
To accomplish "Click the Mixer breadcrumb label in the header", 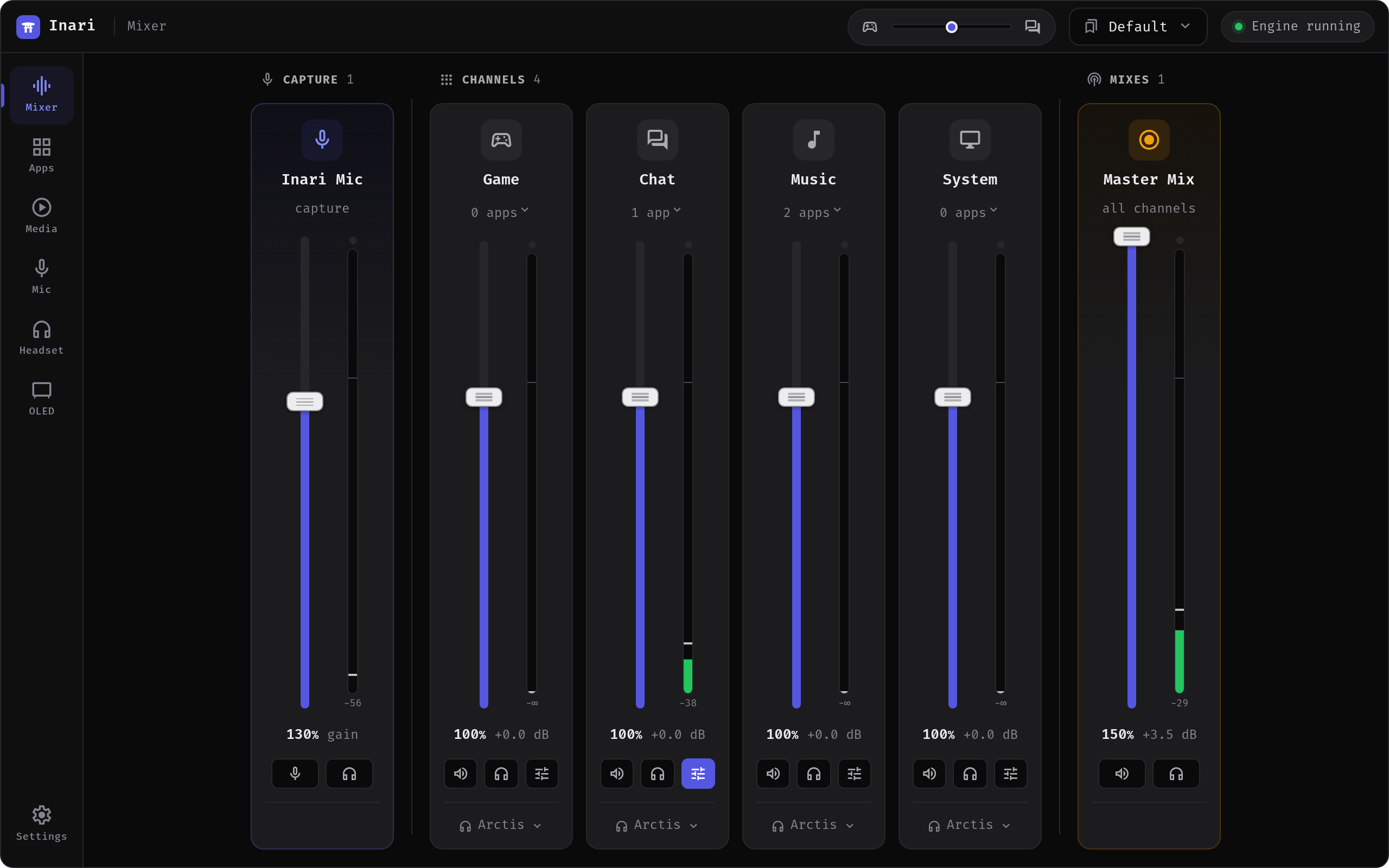I will click(x=146, y=26).
